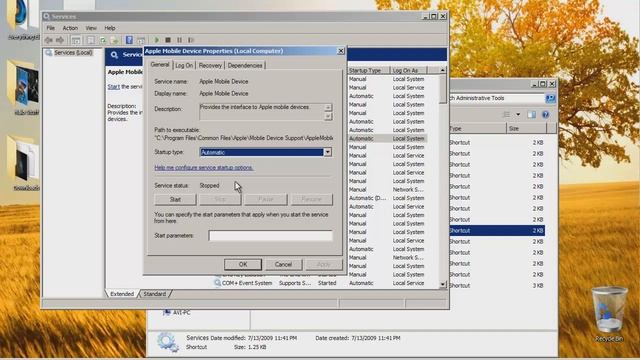Open the view options dropdown arrow in Explorer
Viewport: 640px width, 360px height.
[518, 115]
